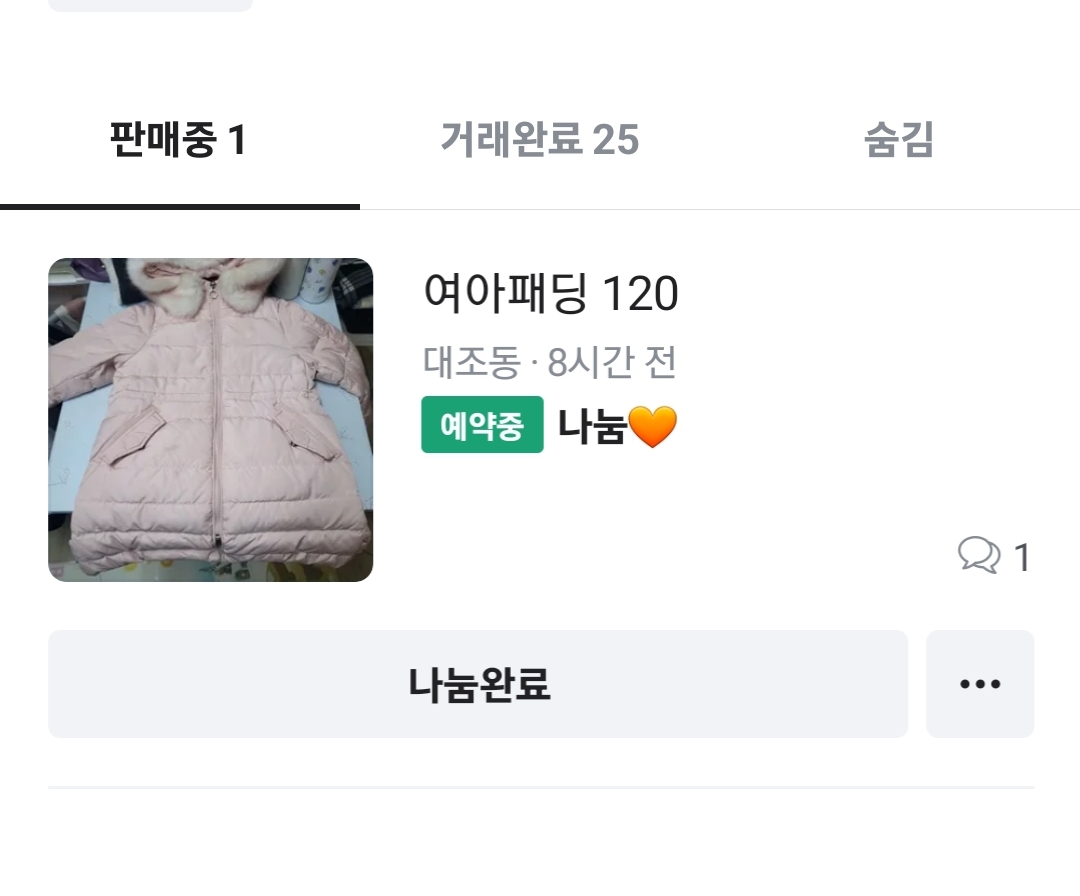Tap the 8시간 전 timestamp
Viewport: 1080px width, 896px height.
[612, 362]
